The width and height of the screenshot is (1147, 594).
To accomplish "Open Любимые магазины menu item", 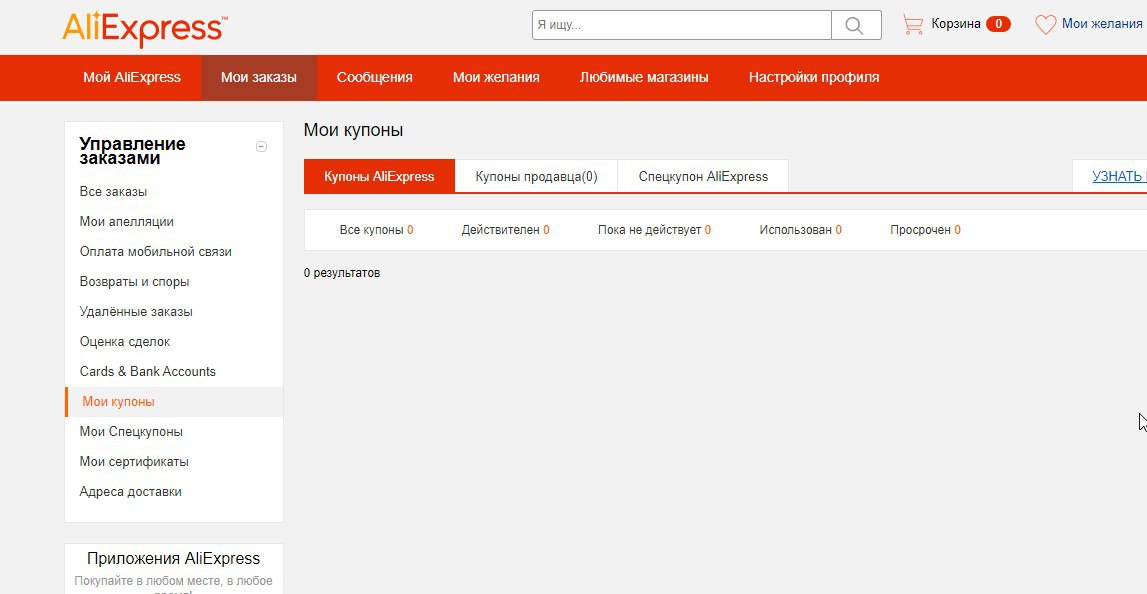I will point(644,78).
